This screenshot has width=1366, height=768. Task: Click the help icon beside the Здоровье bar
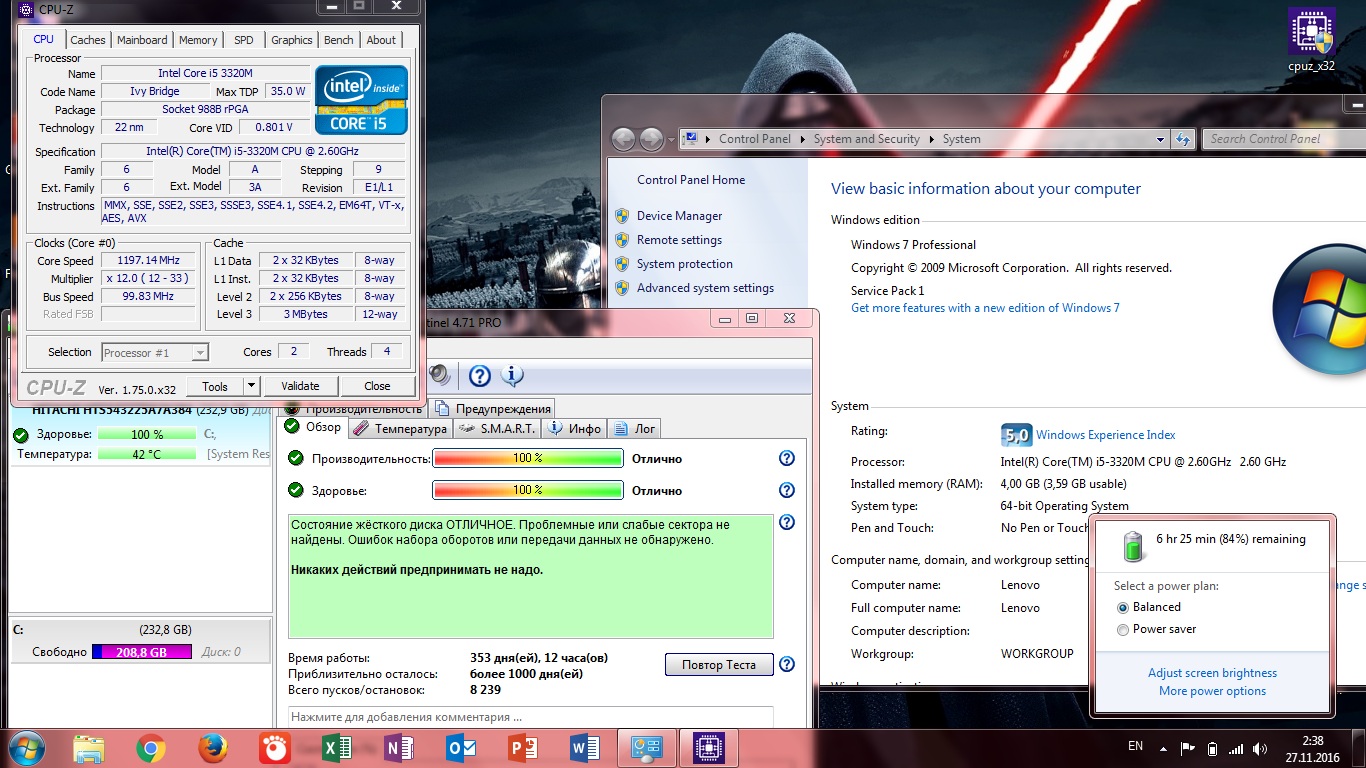pos(787,490)
